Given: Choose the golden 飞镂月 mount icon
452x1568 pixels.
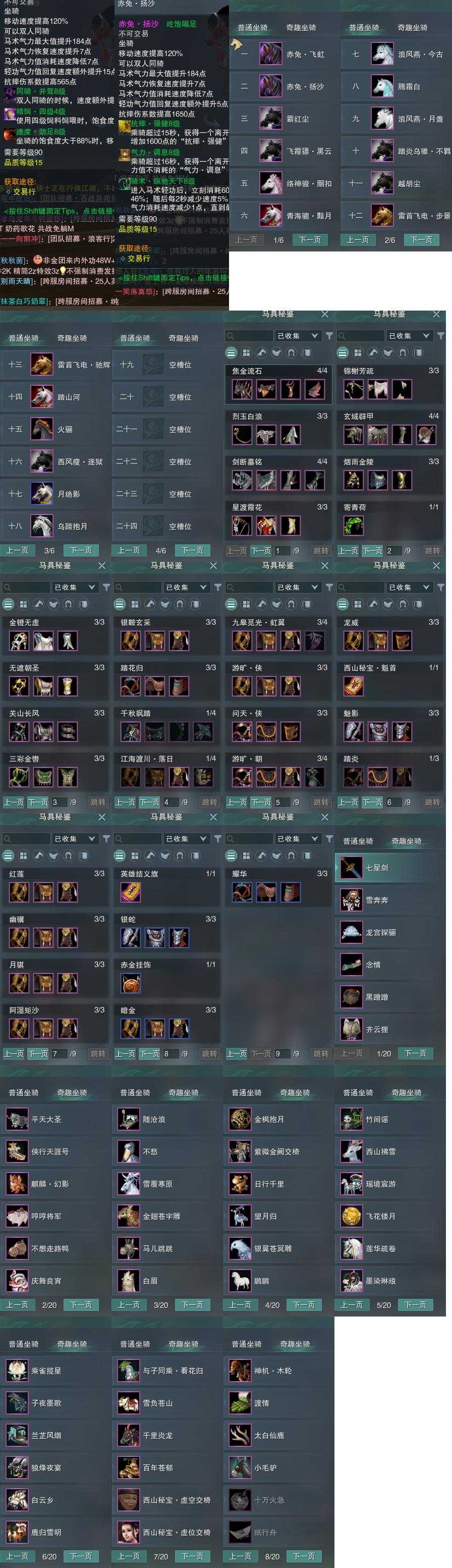Looking at the screenshot, I should click(351, 1216).
